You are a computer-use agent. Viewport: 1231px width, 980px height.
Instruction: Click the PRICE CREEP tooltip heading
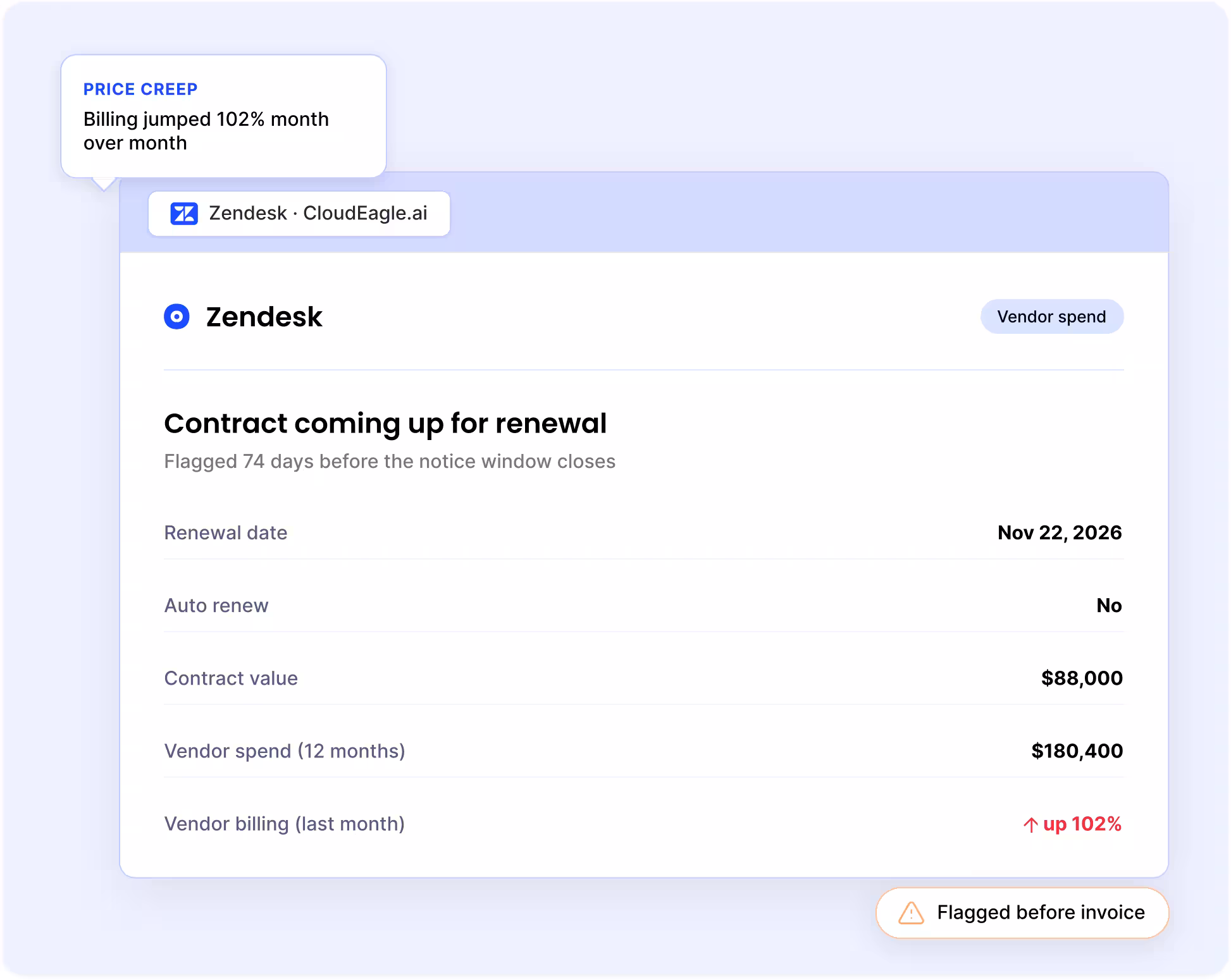pyautogui.click(x=140, y=89)
